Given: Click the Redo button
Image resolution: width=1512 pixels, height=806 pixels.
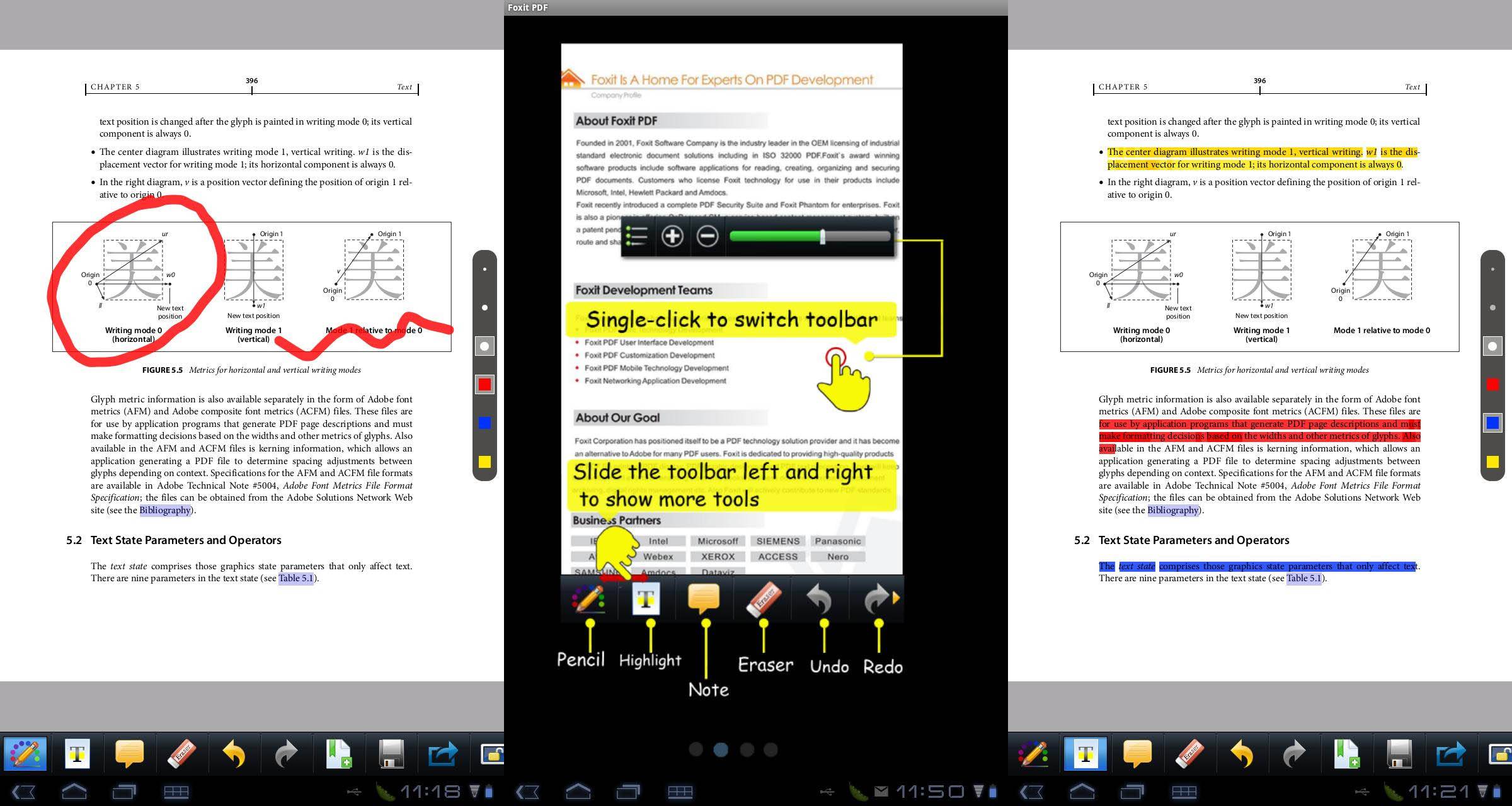Looking at the screenshot, I should pyautogui.click(x=879, y=601).
